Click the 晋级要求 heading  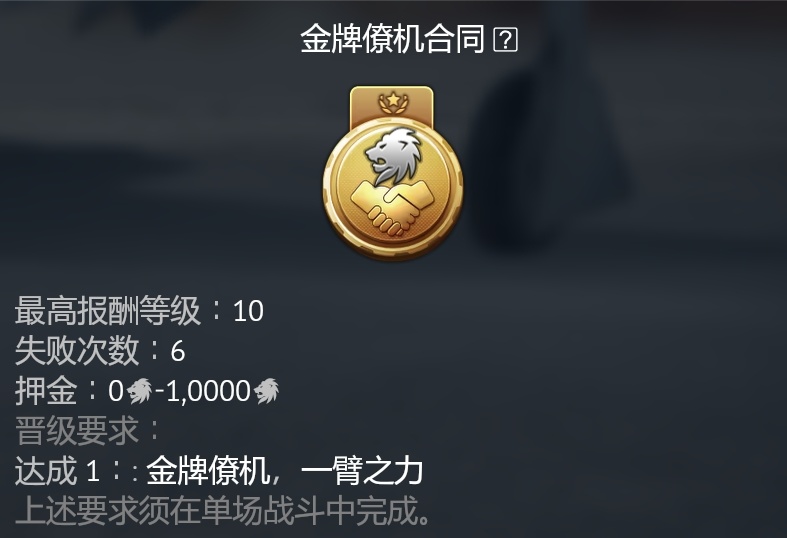click(77, 431)
